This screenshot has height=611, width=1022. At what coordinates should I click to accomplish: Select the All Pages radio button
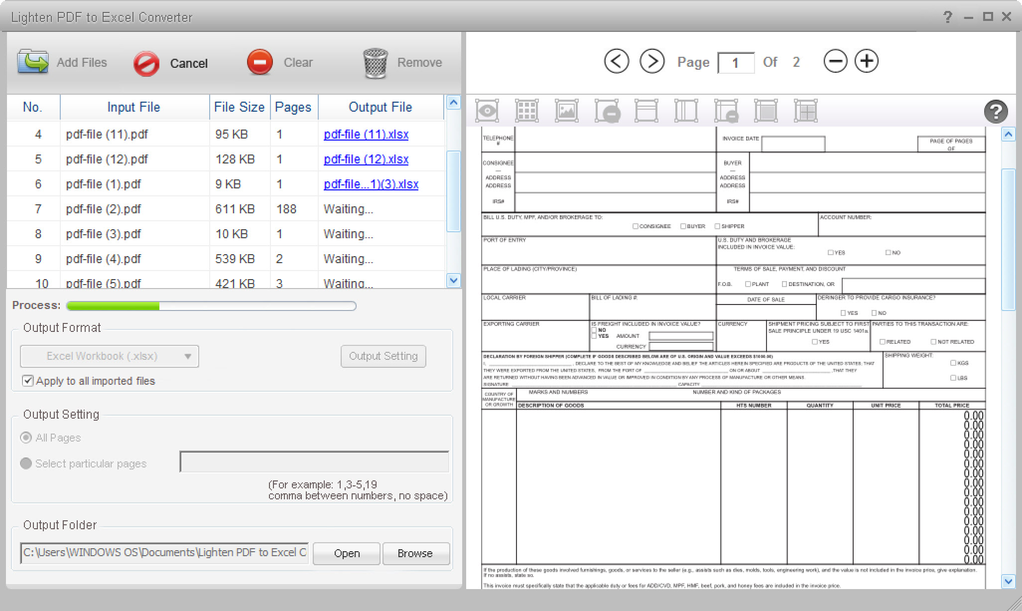pyautogui.click(x=26, y=438)
